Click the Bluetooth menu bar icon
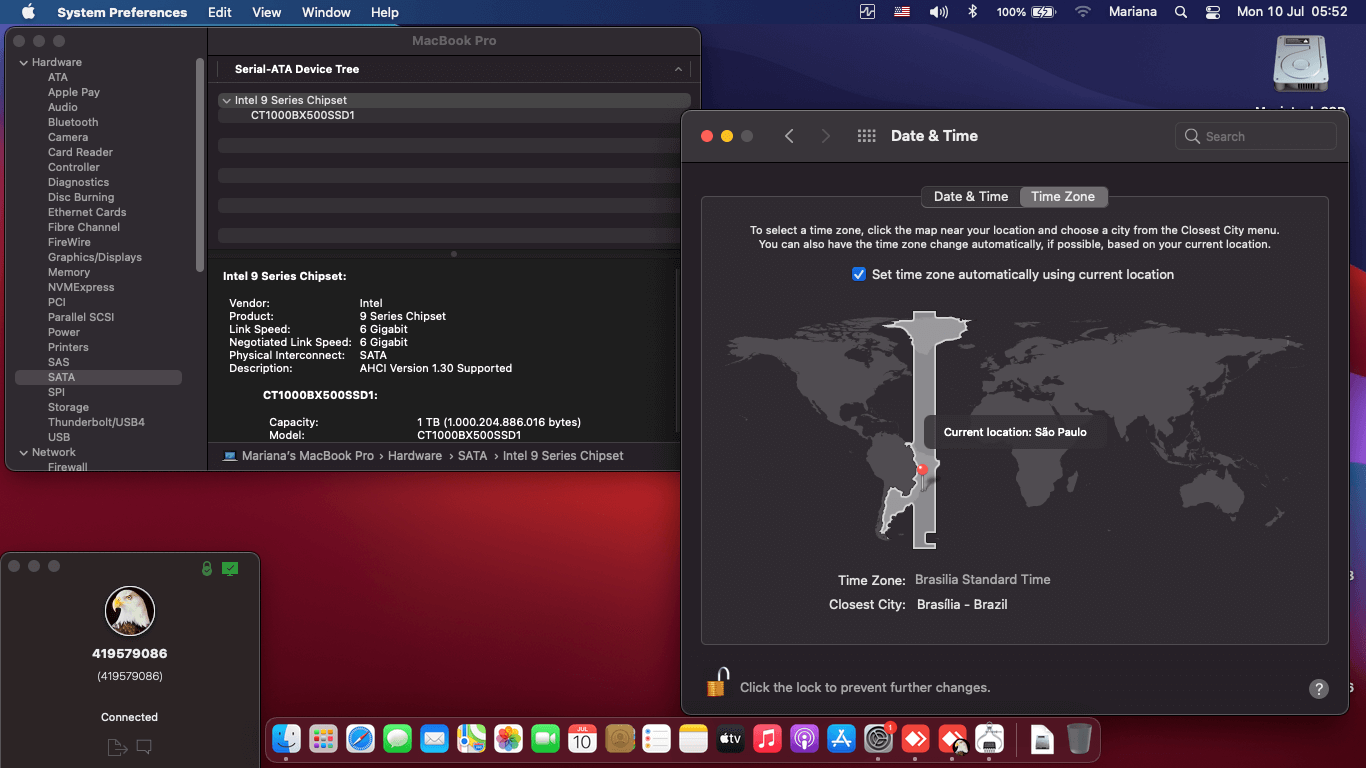Image resolution: width=1366 pixels, height=768 pixels. pyautogui.click(x=972, y=12)
